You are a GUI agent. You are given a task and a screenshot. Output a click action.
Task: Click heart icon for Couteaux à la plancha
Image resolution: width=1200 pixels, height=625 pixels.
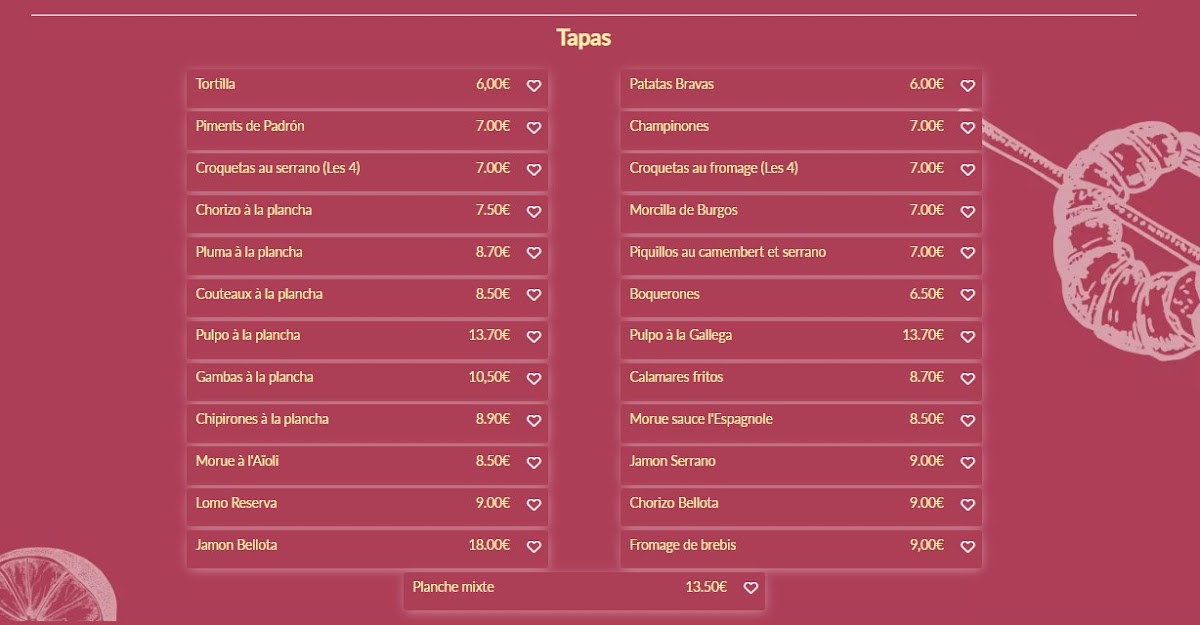(x=534, y=296)
